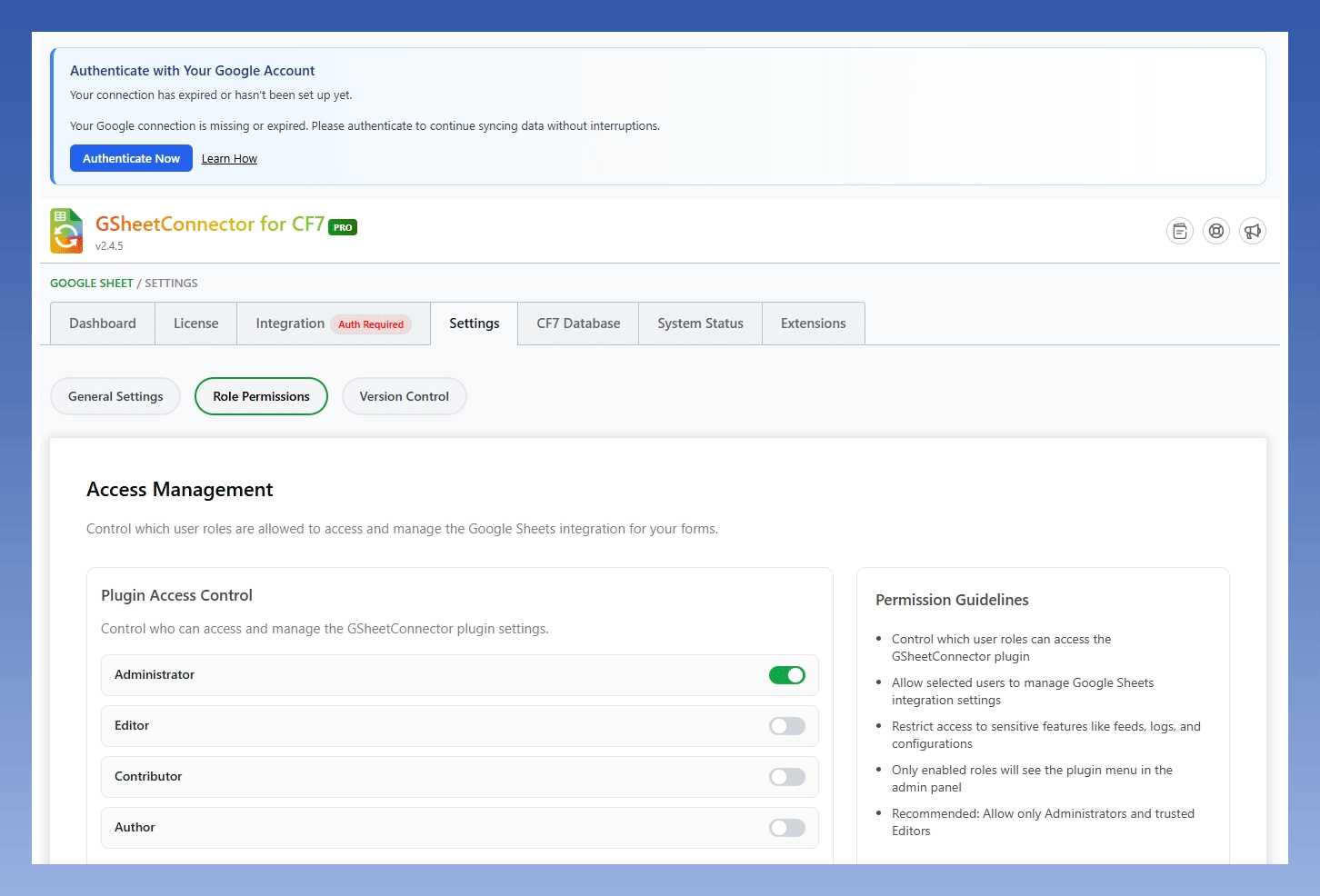Select the Role Permissions sub-tab
The width and height of the screenshot is (1320, 896).
pyautogui.click(x=262, y=396)
